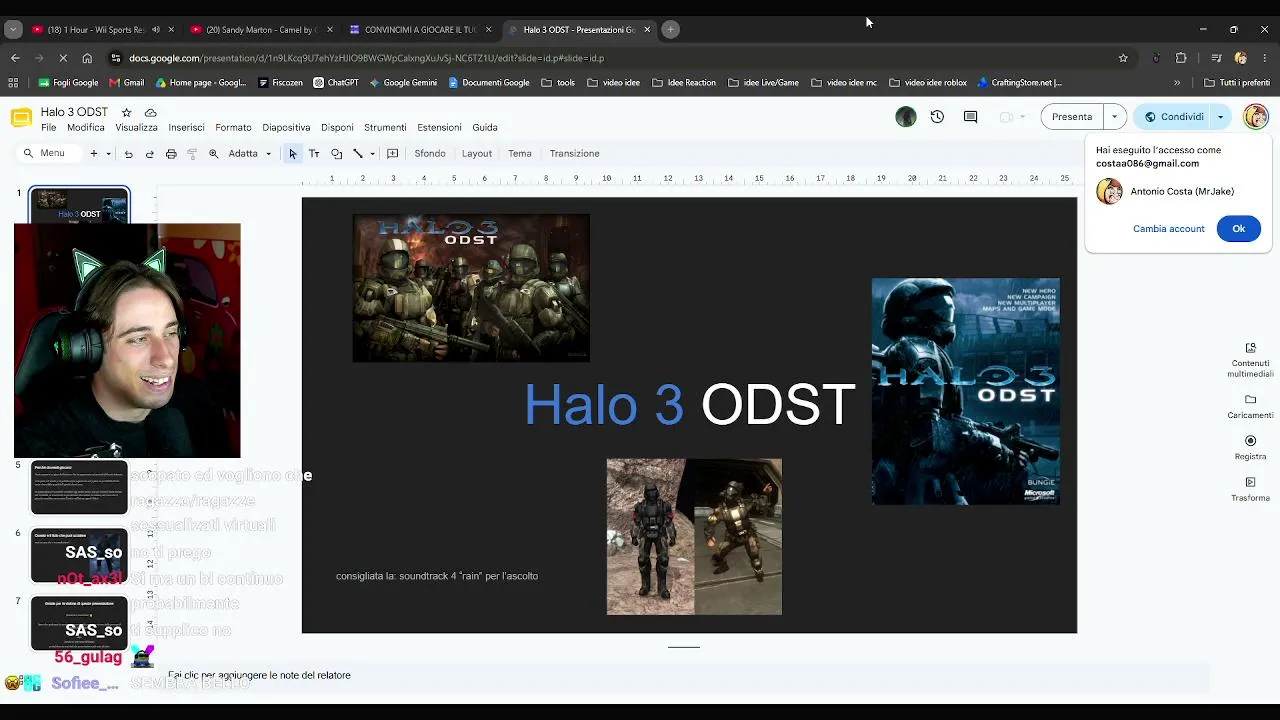Open Chrome media controls icon
Image resolution: width=1280 pixels, height=720 pixels.
pos(1216,58)
